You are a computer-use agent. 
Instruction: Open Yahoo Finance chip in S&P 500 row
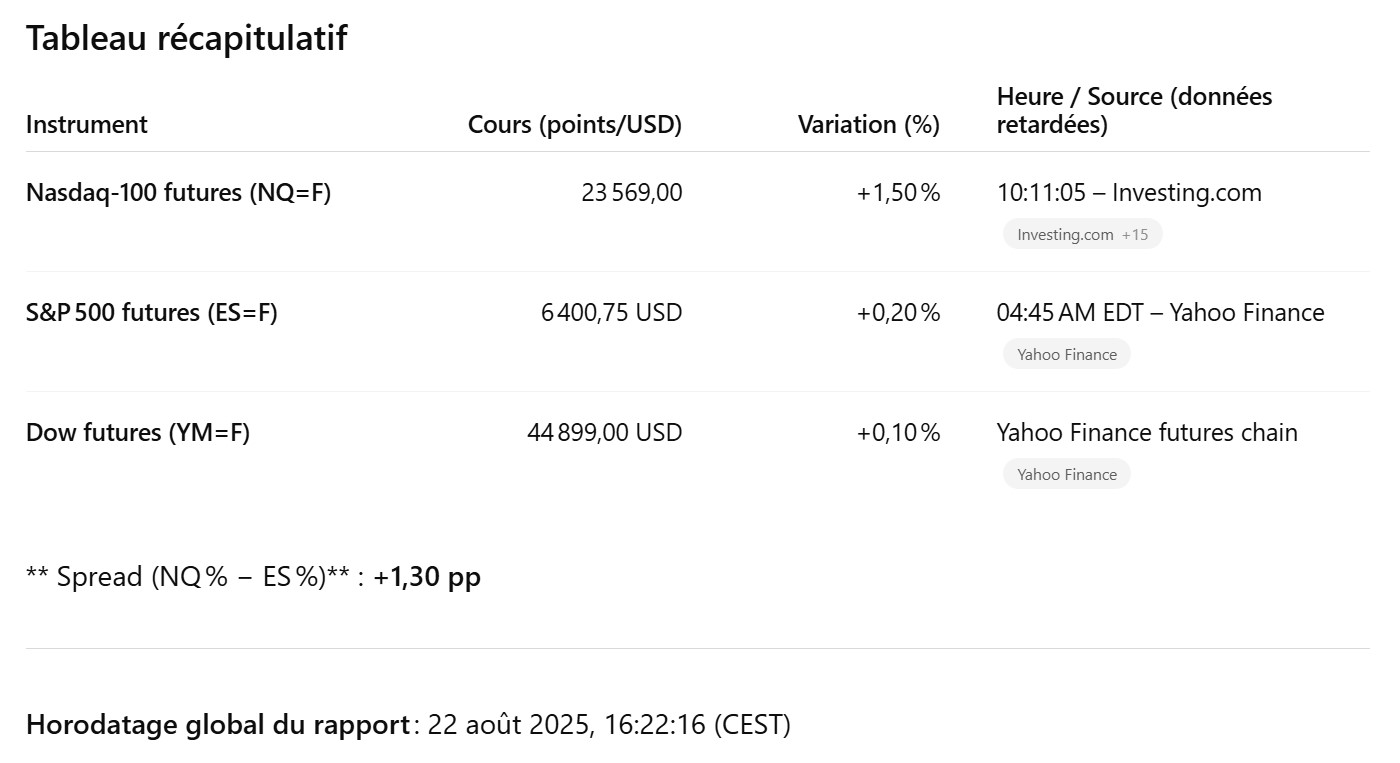pyautogui.click(x=1066, y=355)
